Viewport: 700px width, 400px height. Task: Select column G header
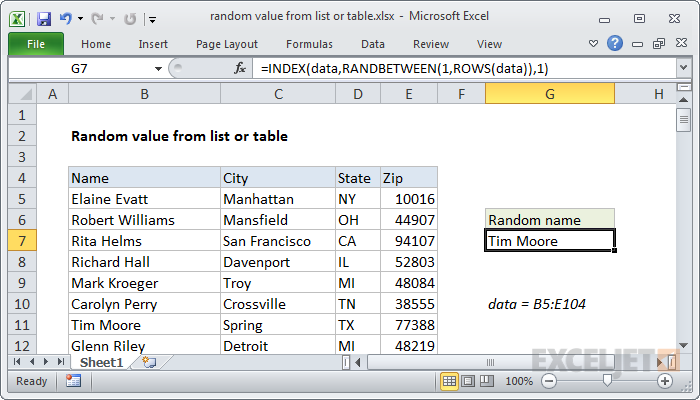tap(550, 94)
